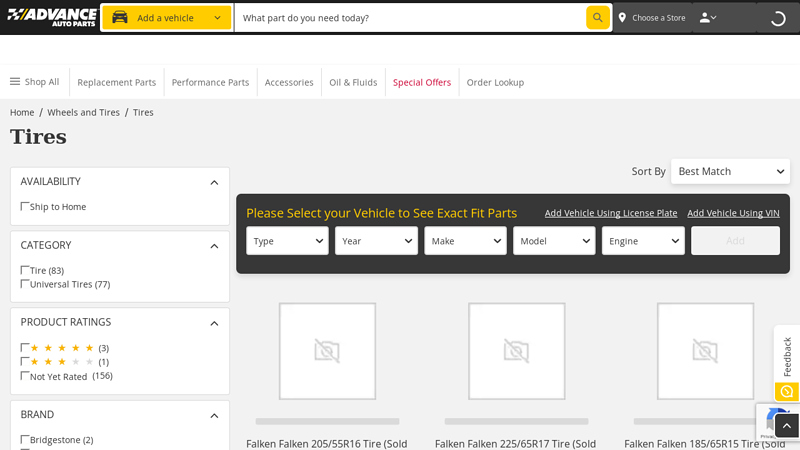800x450 pixels.
Task: Open the Sort By Best Match dropdown
Action: 730,171
